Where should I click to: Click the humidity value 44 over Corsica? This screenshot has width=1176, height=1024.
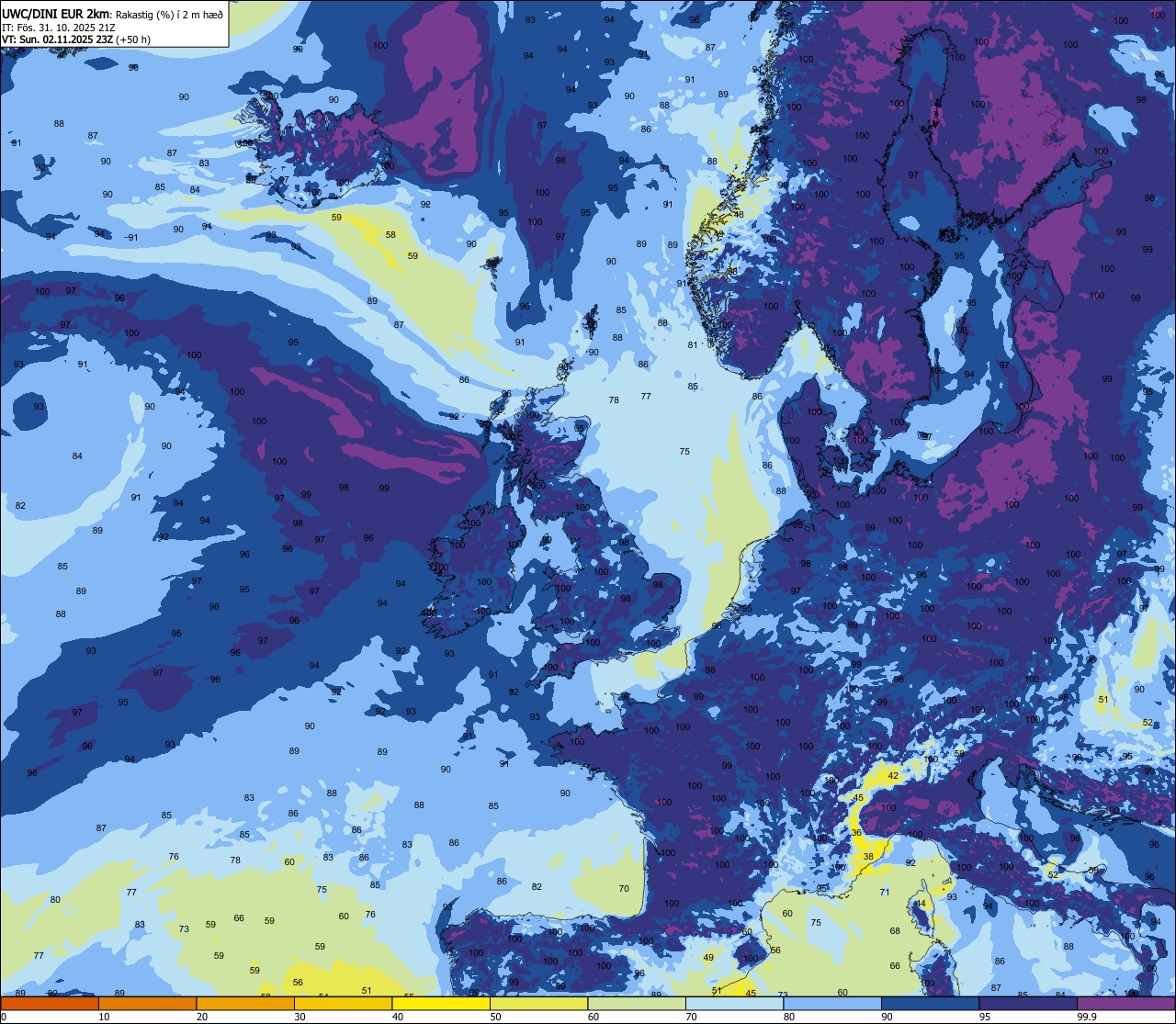(921, 904)
